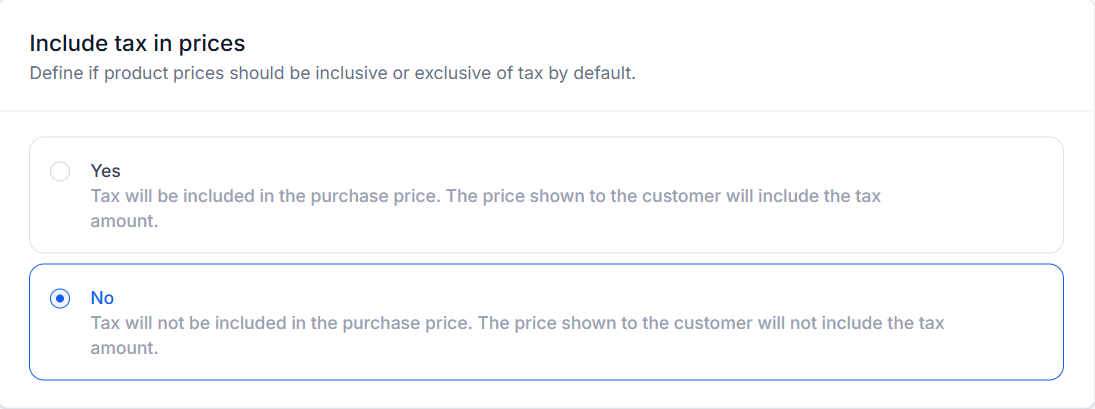Click the "Include tax in prices" heading
Viewport: 1095px width, 409px height.
(x=137, y=43)
